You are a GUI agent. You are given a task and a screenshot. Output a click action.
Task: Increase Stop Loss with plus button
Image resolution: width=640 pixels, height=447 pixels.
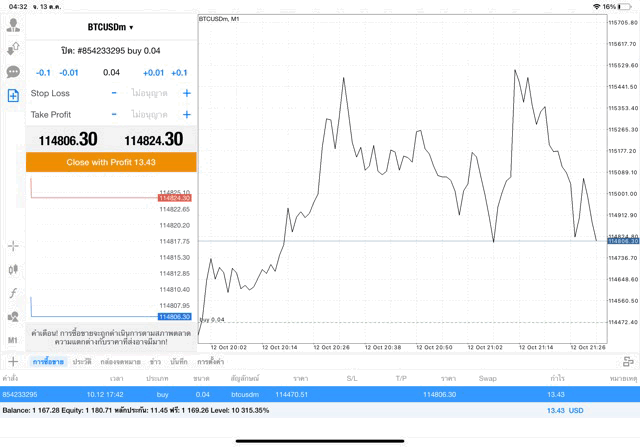coord(186,93)
